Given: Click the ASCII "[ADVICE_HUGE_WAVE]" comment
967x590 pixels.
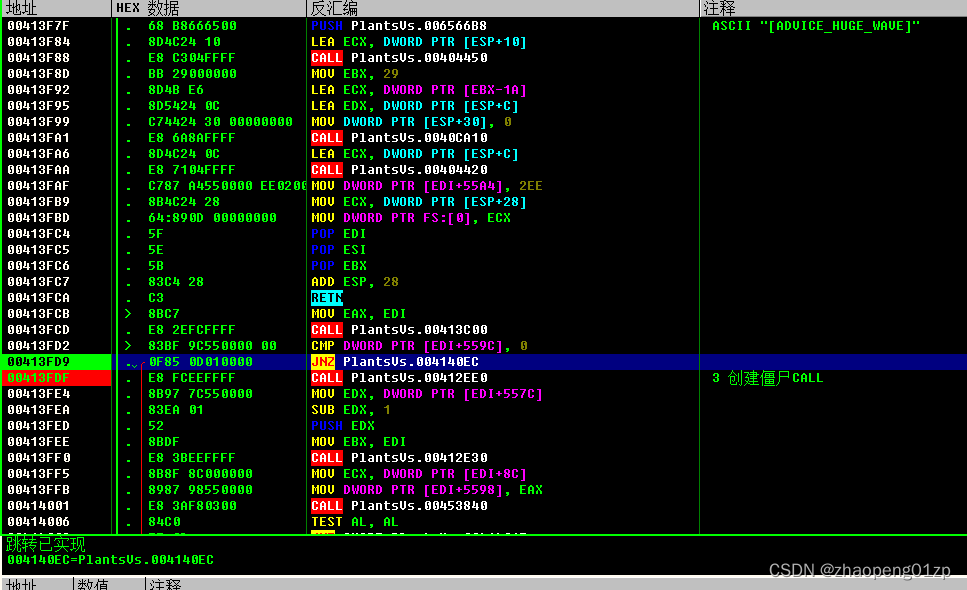Looking at the screenshot, I should click(x=816, y=26).
